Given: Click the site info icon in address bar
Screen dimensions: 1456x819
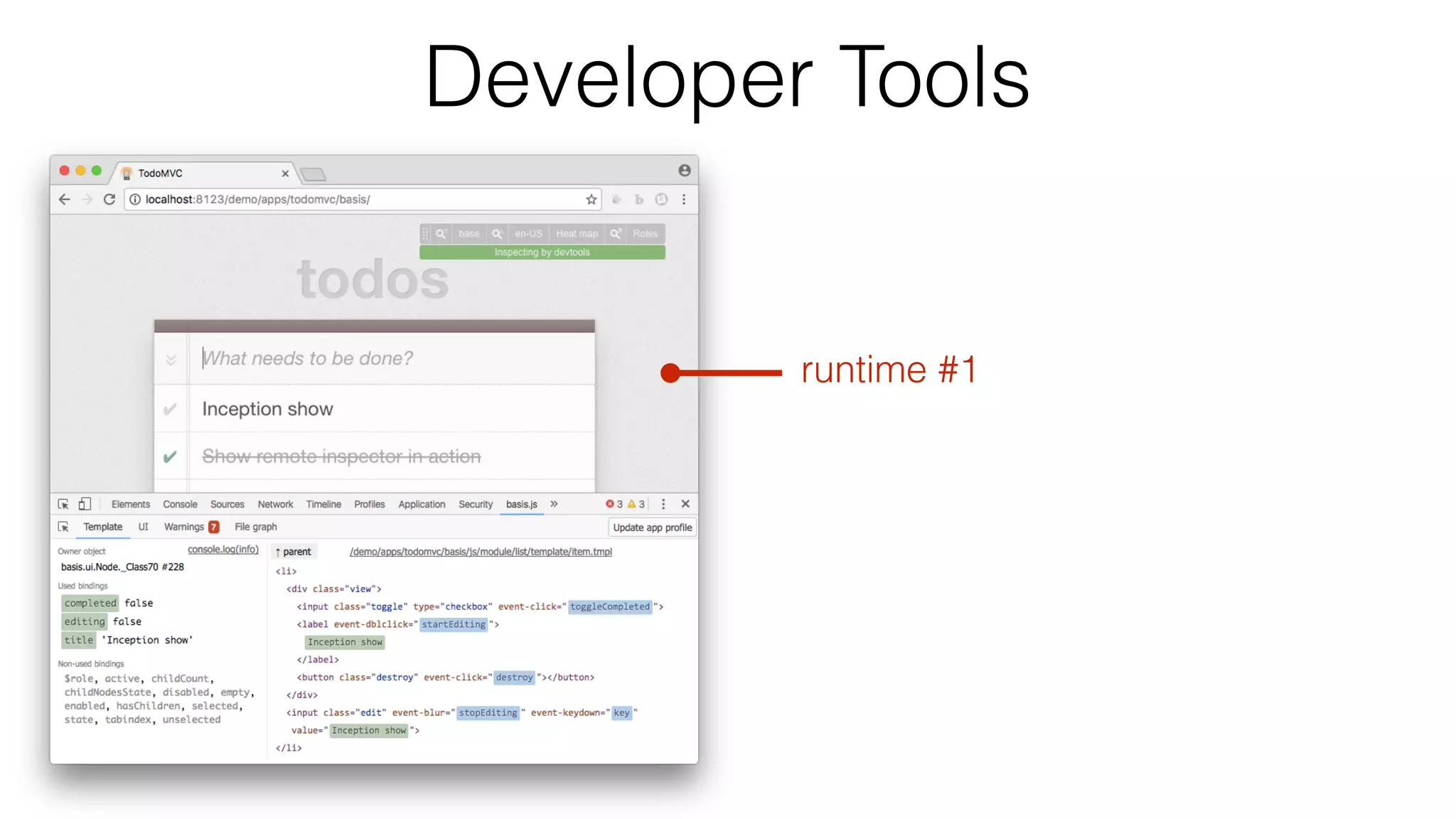Looking at the screenshot, I should (134, 200).
